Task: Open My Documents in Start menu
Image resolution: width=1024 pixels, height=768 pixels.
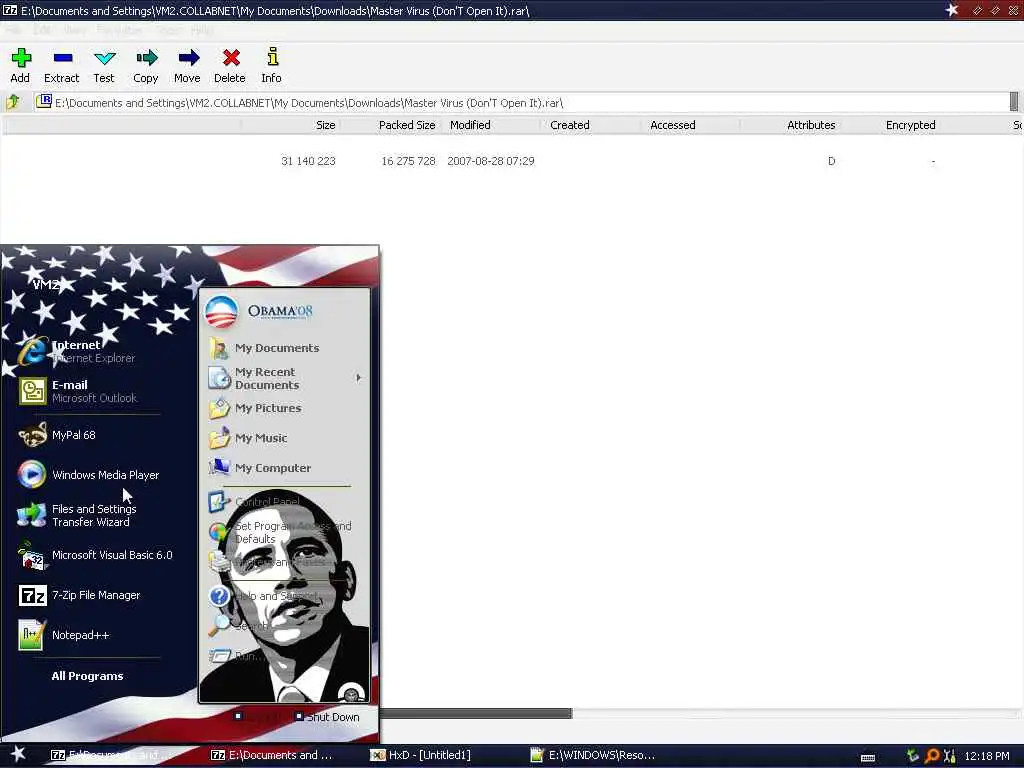Action: coord(284,348)
